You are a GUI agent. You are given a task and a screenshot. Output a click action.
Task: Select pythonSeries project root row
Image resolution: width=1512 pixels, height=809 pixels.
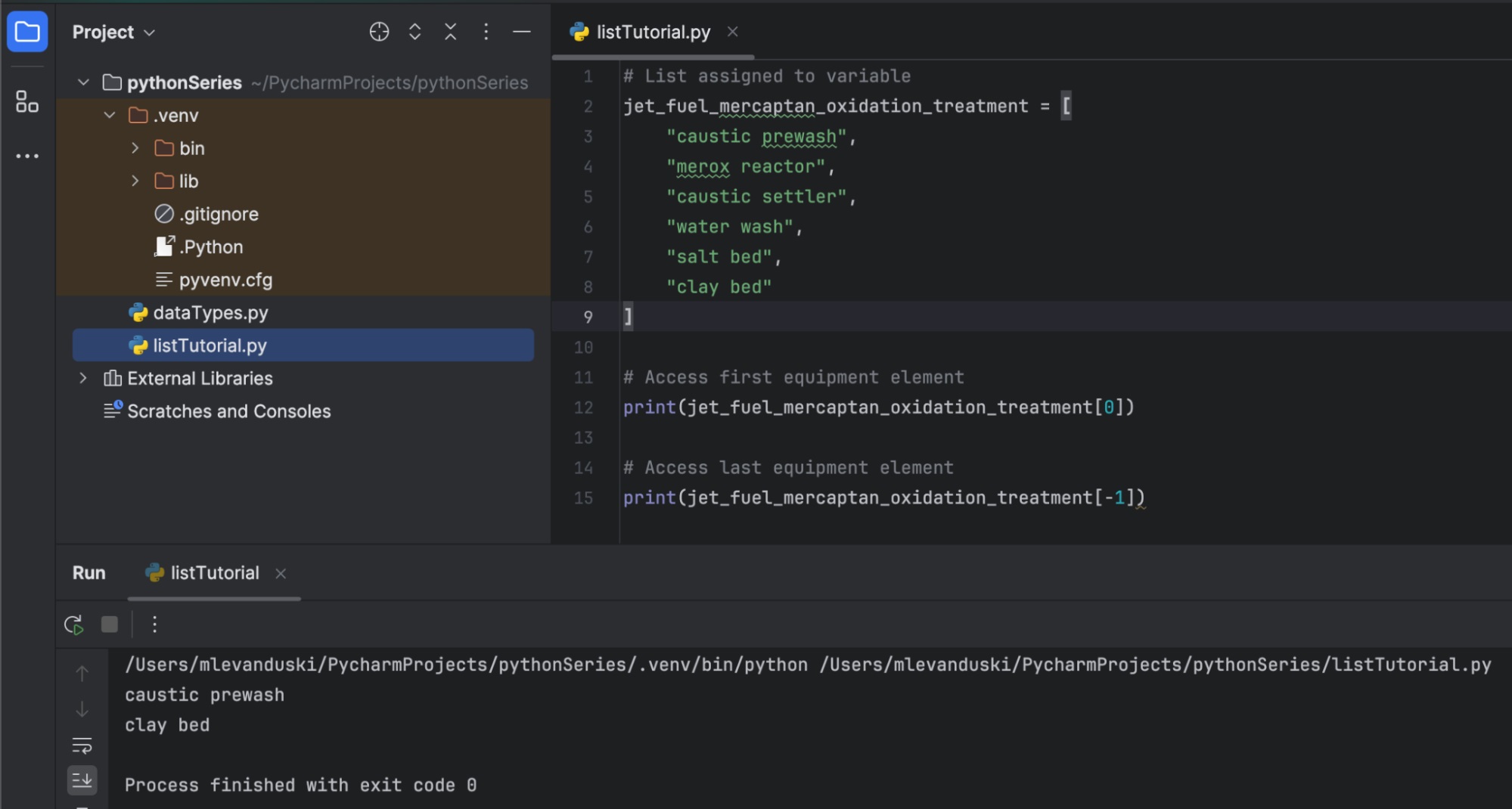coord(303,82)
